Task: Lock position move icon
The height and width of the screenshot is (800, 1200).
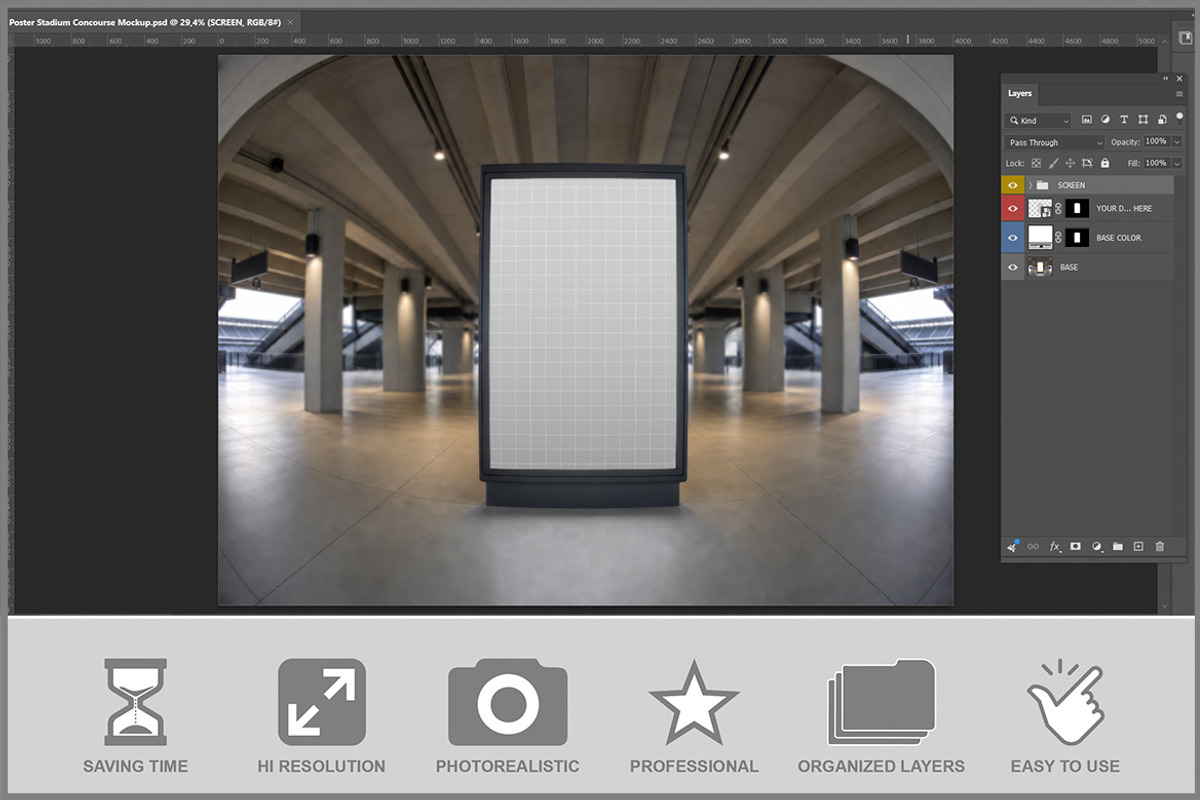Action: tap(1070, 163)
